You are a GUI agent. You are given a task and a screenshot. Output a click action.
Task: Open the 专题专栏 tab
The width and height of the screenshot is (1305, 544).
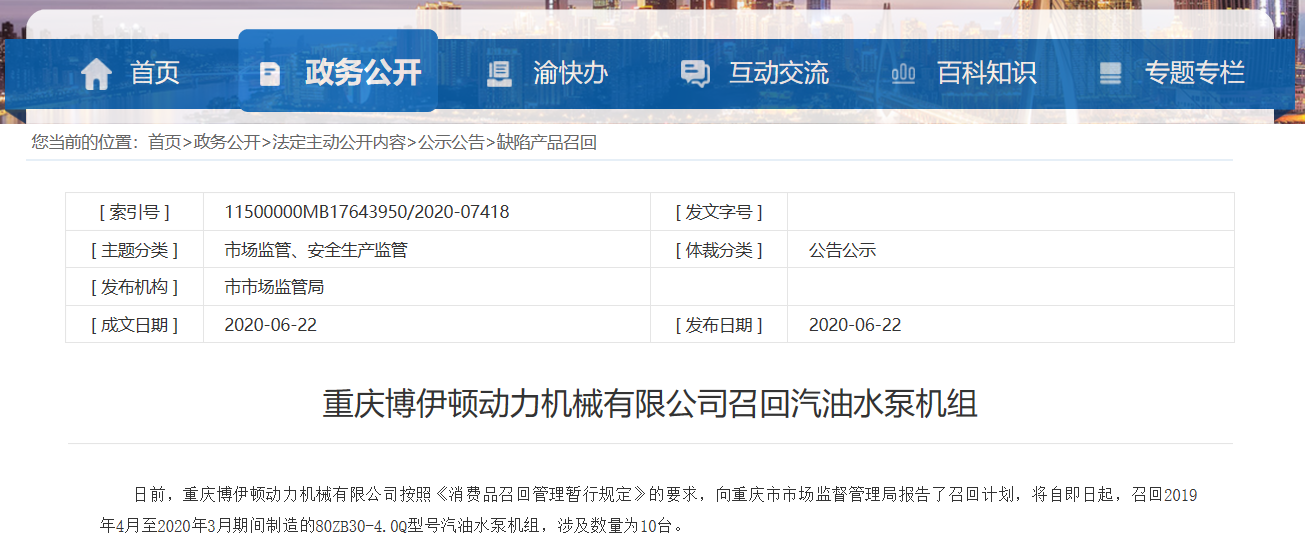click(1195, 73)
